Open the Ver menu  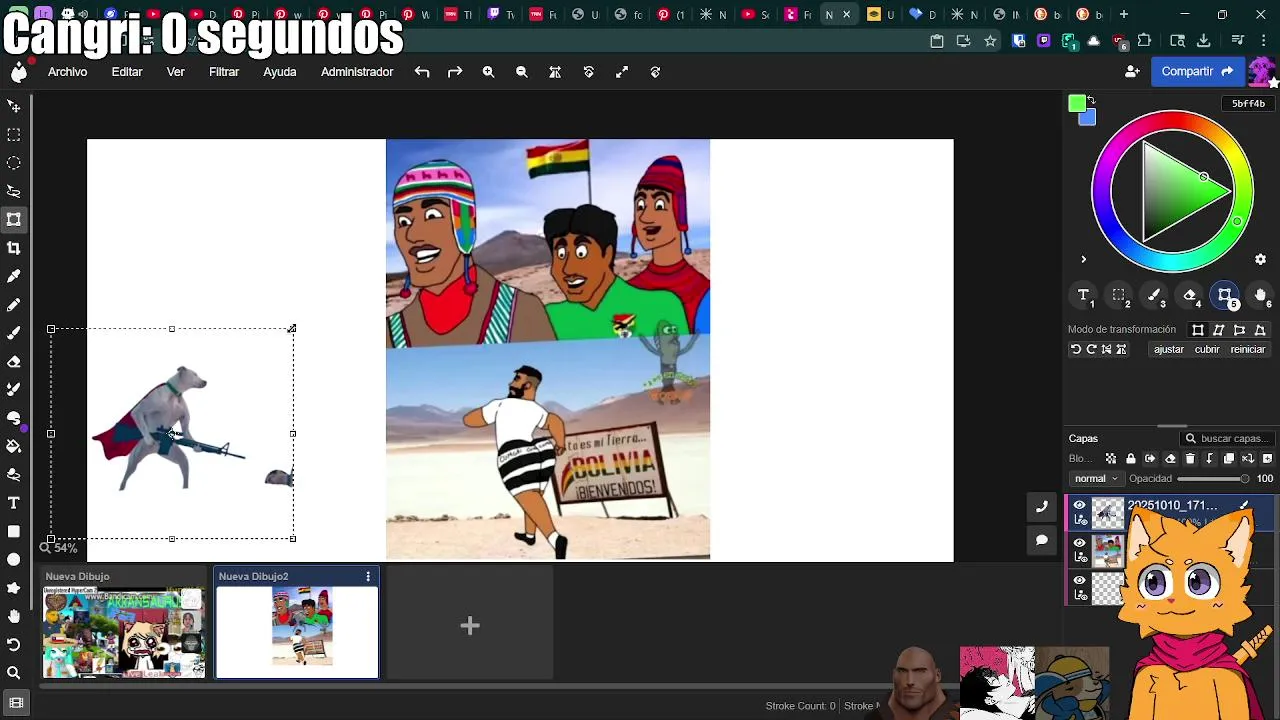click(x=176, y=72)
